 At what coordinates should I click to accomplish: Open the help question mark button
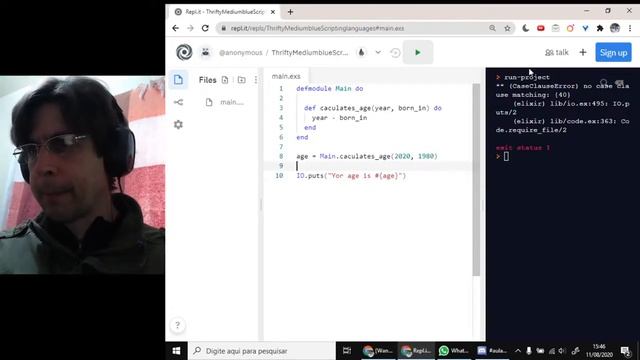178,325
